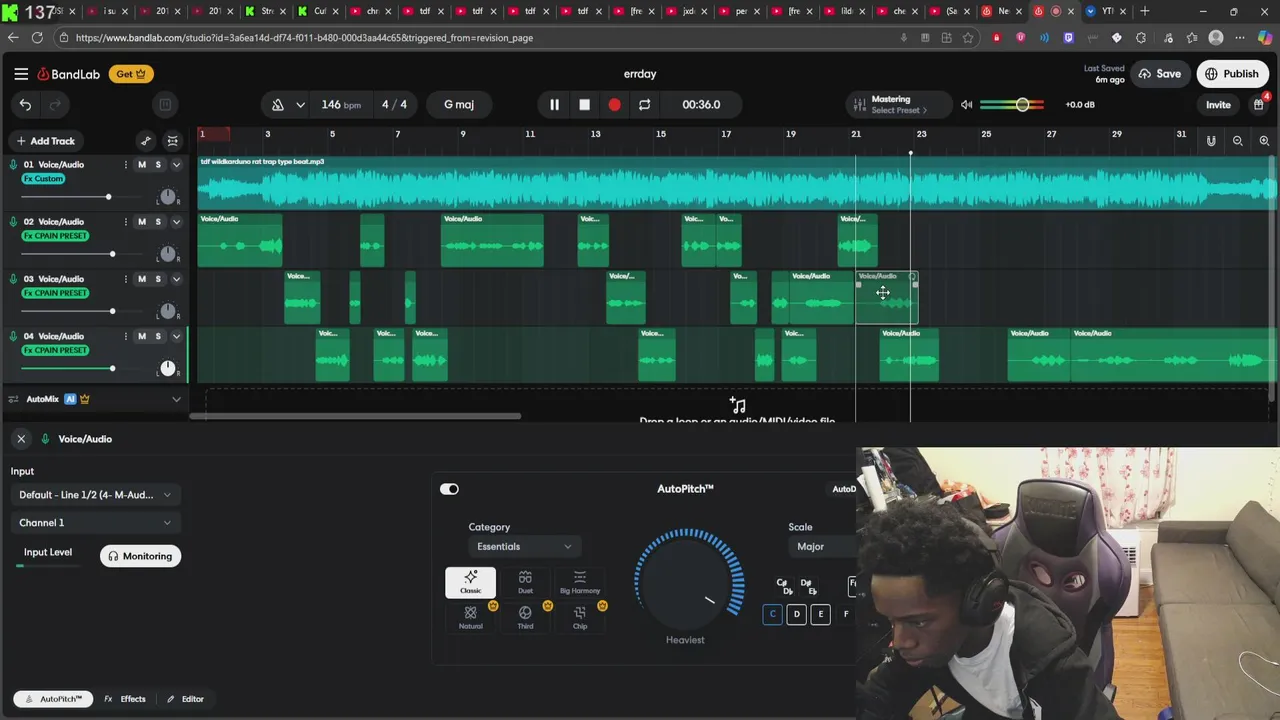Image resolution: width=1280 pixels, height=720 pixels.
Task: Open the BandLab hamburger menu
Action: point(21,74)
